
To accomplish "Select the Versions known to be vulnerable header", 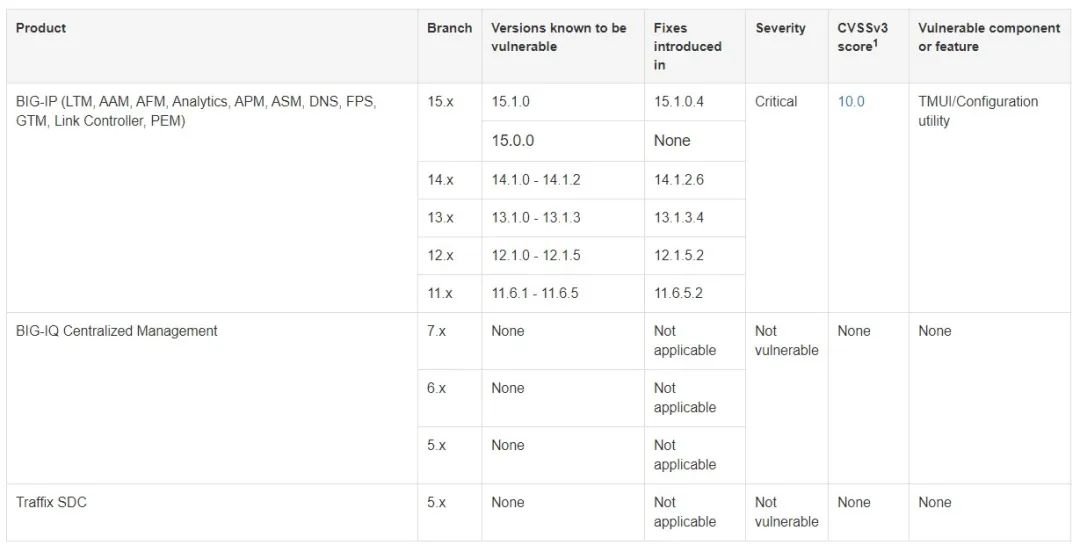I will pos(558,37).
